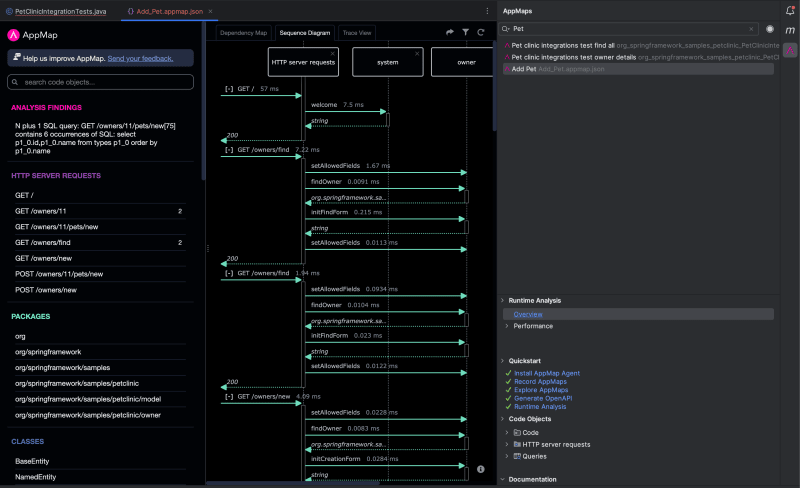Select GET /owners/new in sidebar list
The width and height of the screenshot is (800, 488).
point(98,258)
